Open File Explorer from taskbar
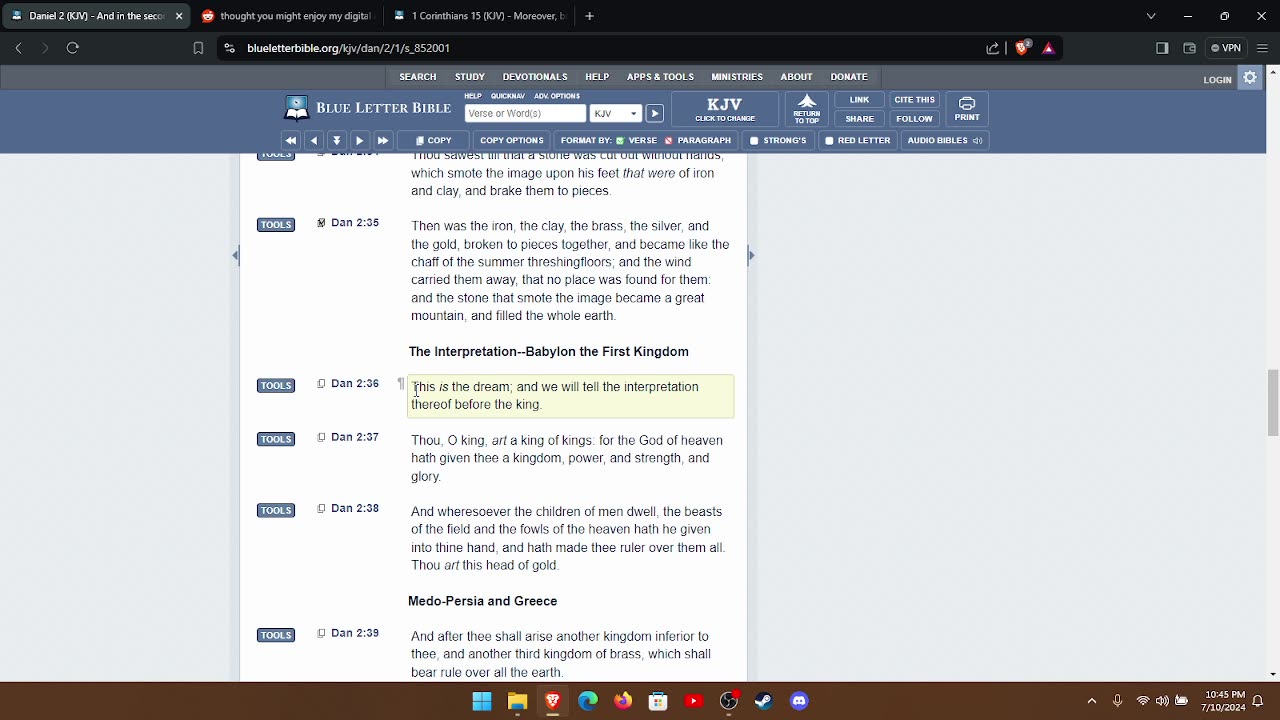 coord(517,701)
